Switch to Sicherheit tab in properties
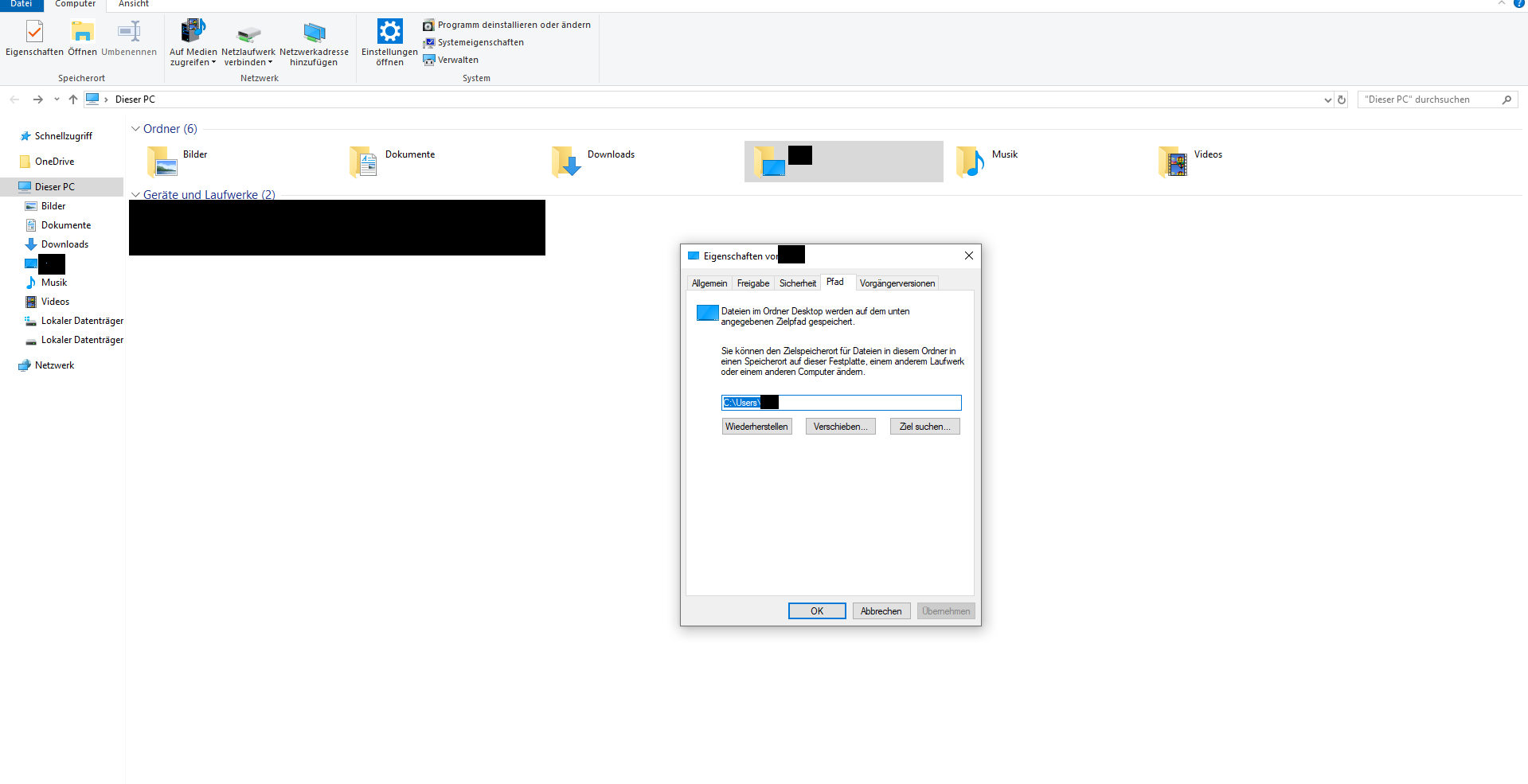This screenshot has width=1528, height=784. pos(798,283)
